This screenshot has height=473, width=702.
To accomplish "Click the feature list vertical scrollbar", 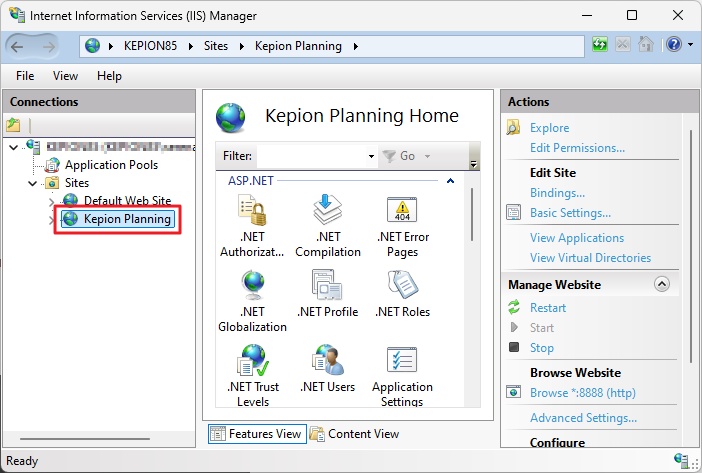I will 472,215.
